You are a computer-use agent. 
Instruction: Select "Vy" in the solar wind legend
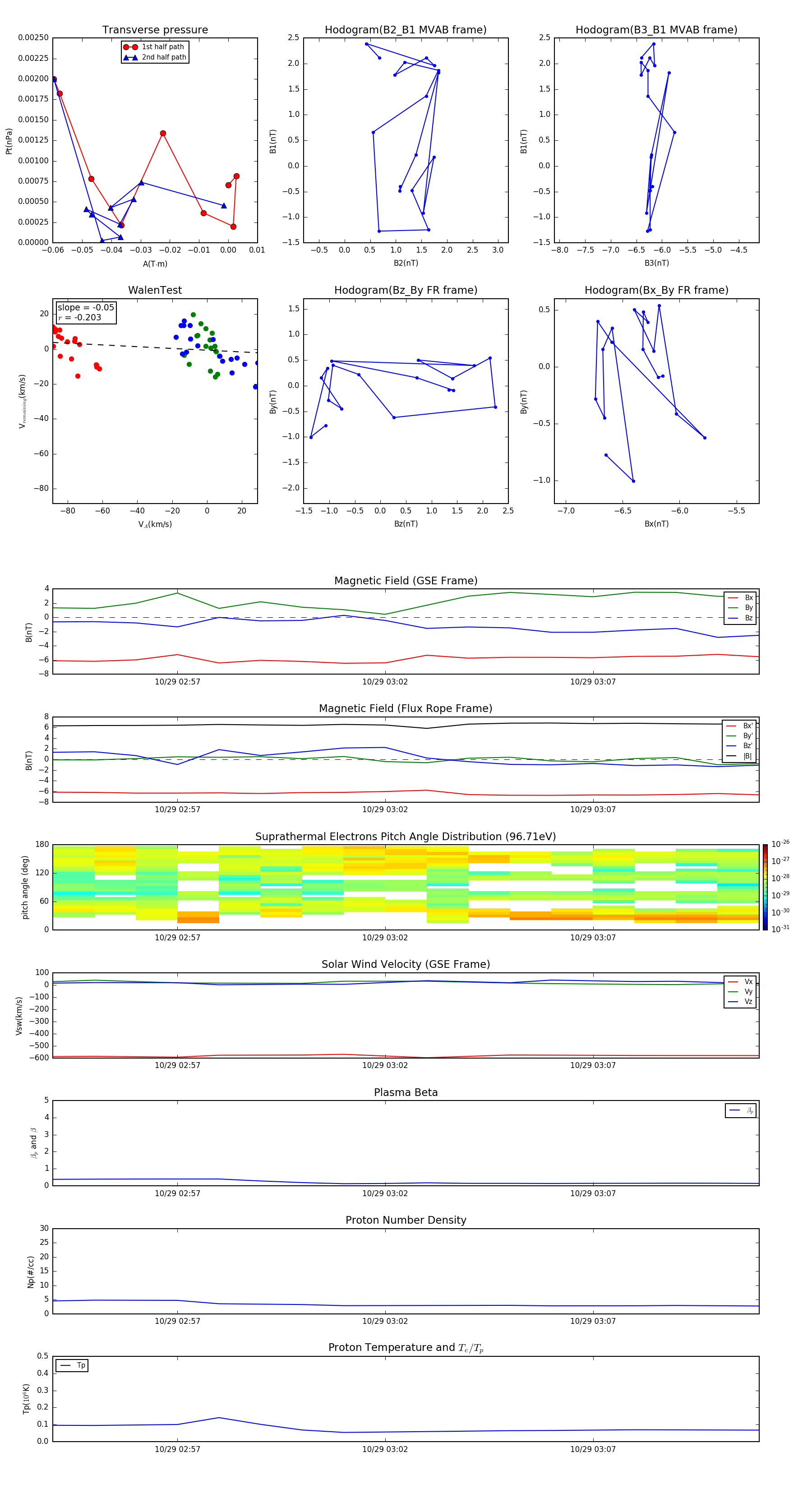coord(740,992)
